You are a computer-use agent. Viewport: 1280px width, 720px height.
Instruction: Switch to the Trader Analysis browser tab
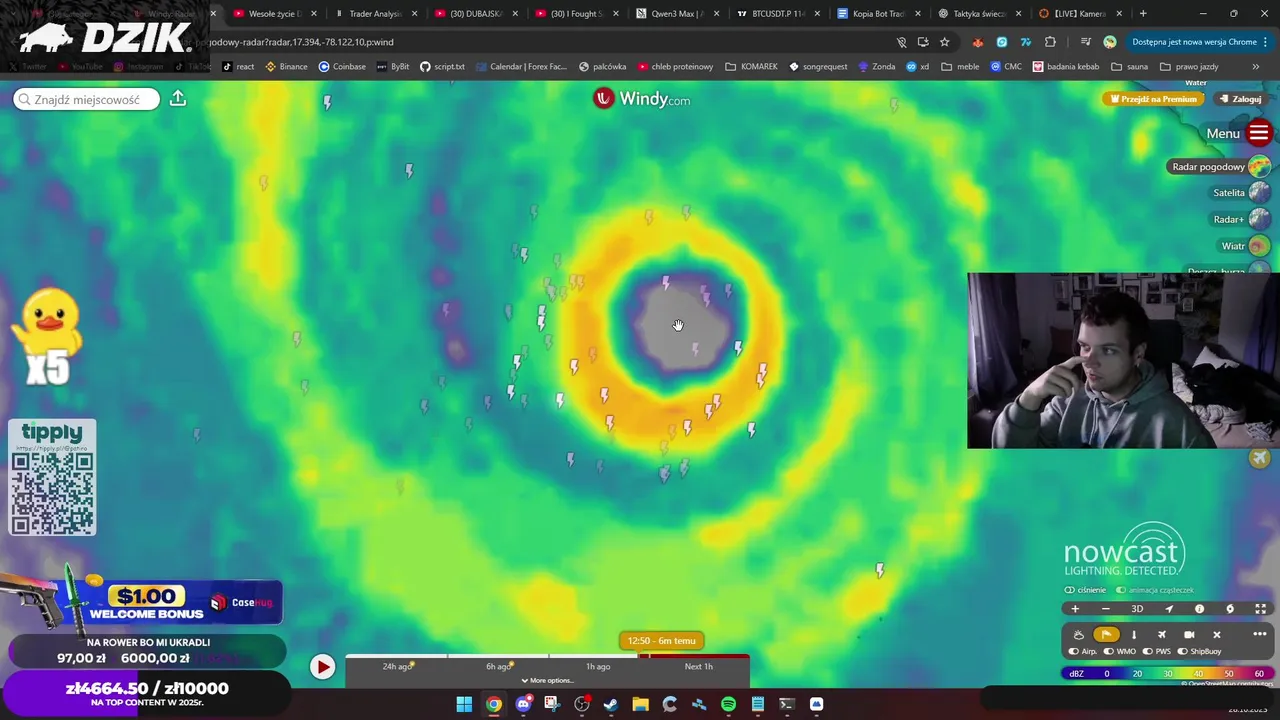tap(376, 14)
